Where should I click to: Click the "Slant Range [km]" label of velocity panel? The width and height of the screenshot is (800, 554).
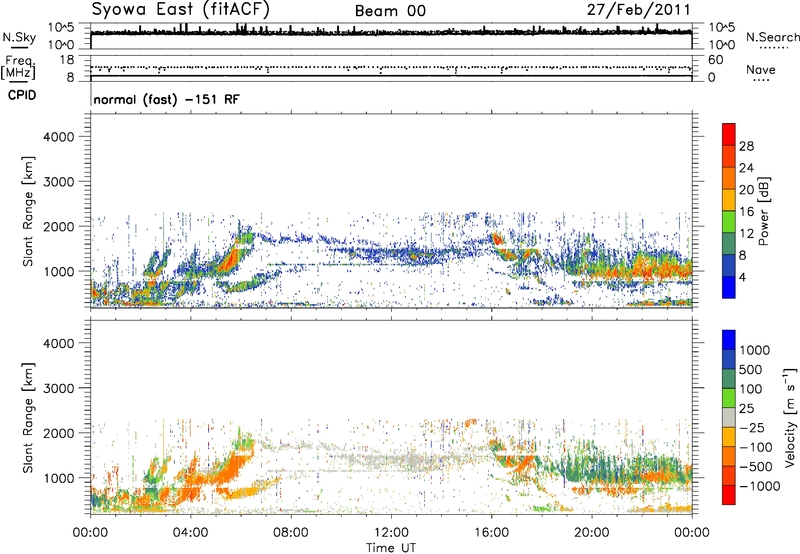pyautogui.click(x=28, y=417)
